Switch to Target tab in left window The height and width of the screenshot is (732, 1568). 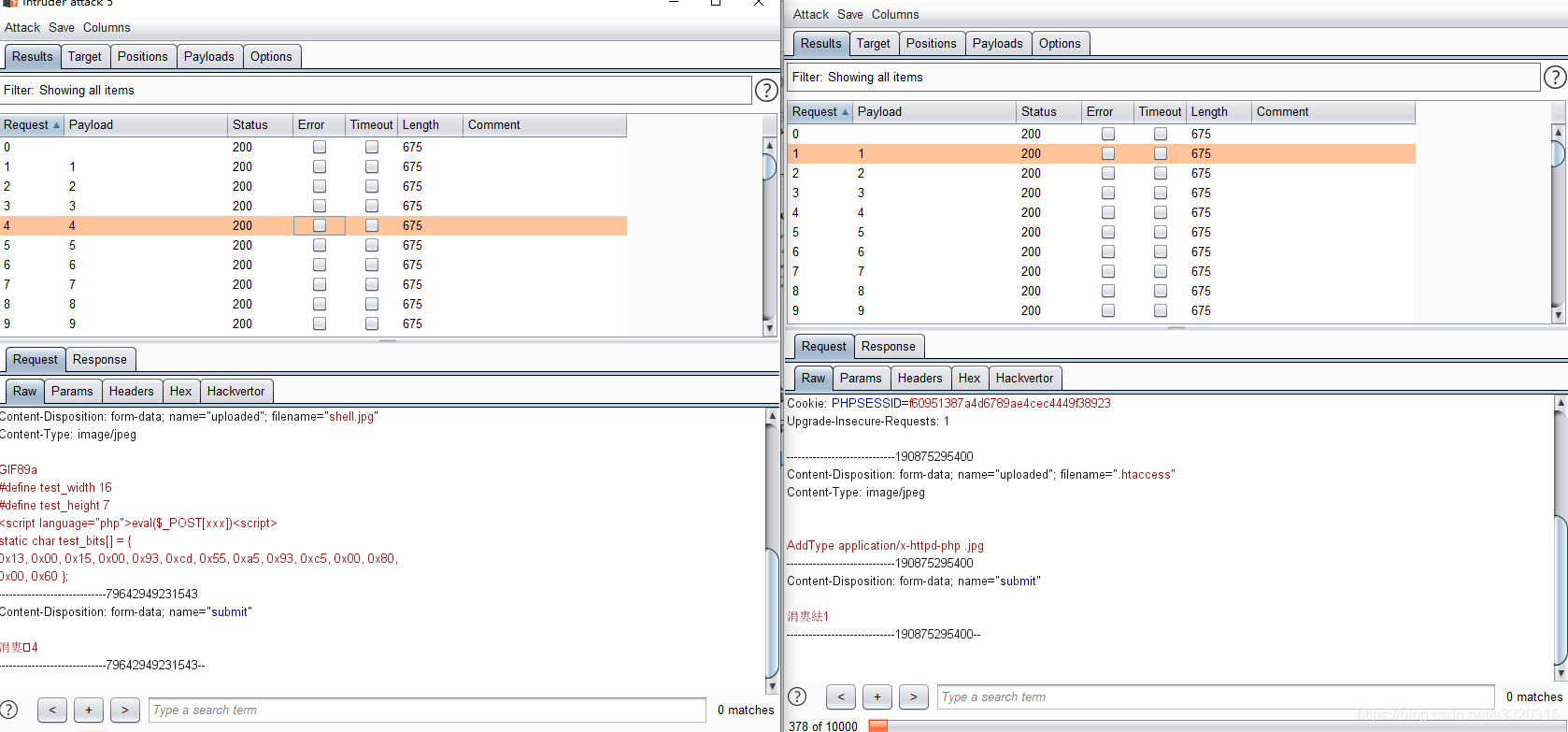tap(85, 56)
